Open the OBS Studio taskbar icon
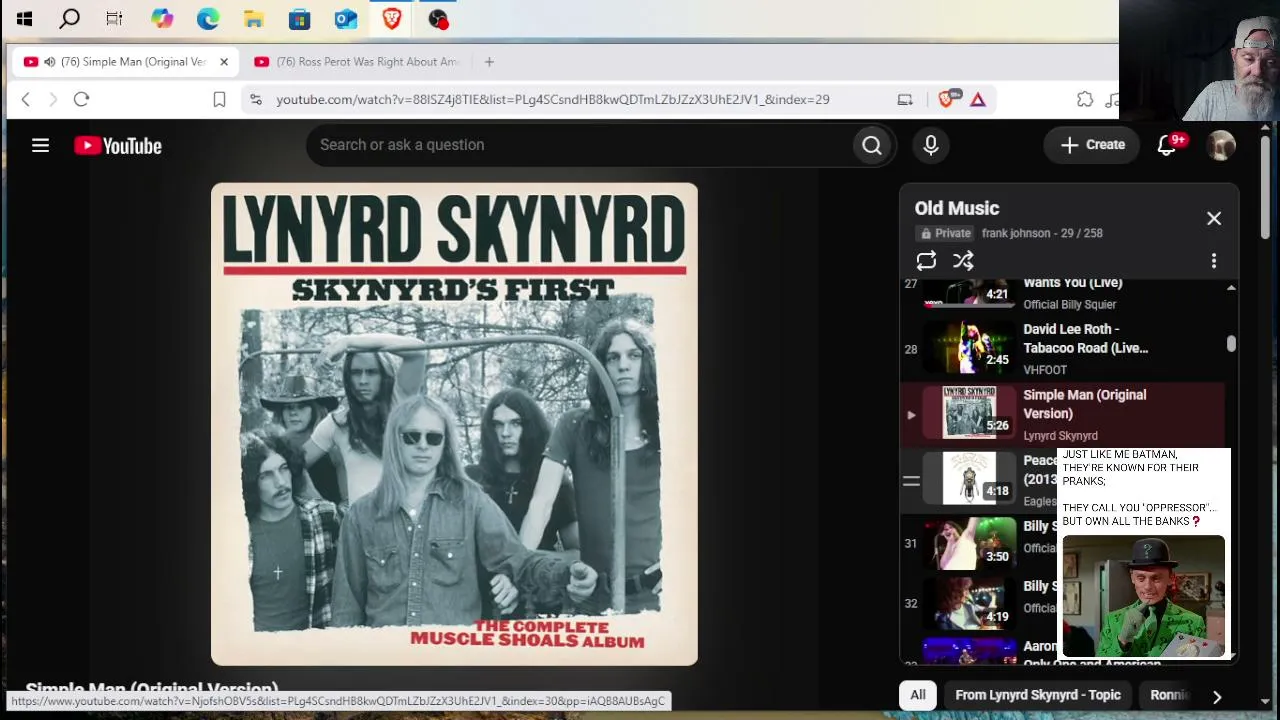 coord(438,18)
